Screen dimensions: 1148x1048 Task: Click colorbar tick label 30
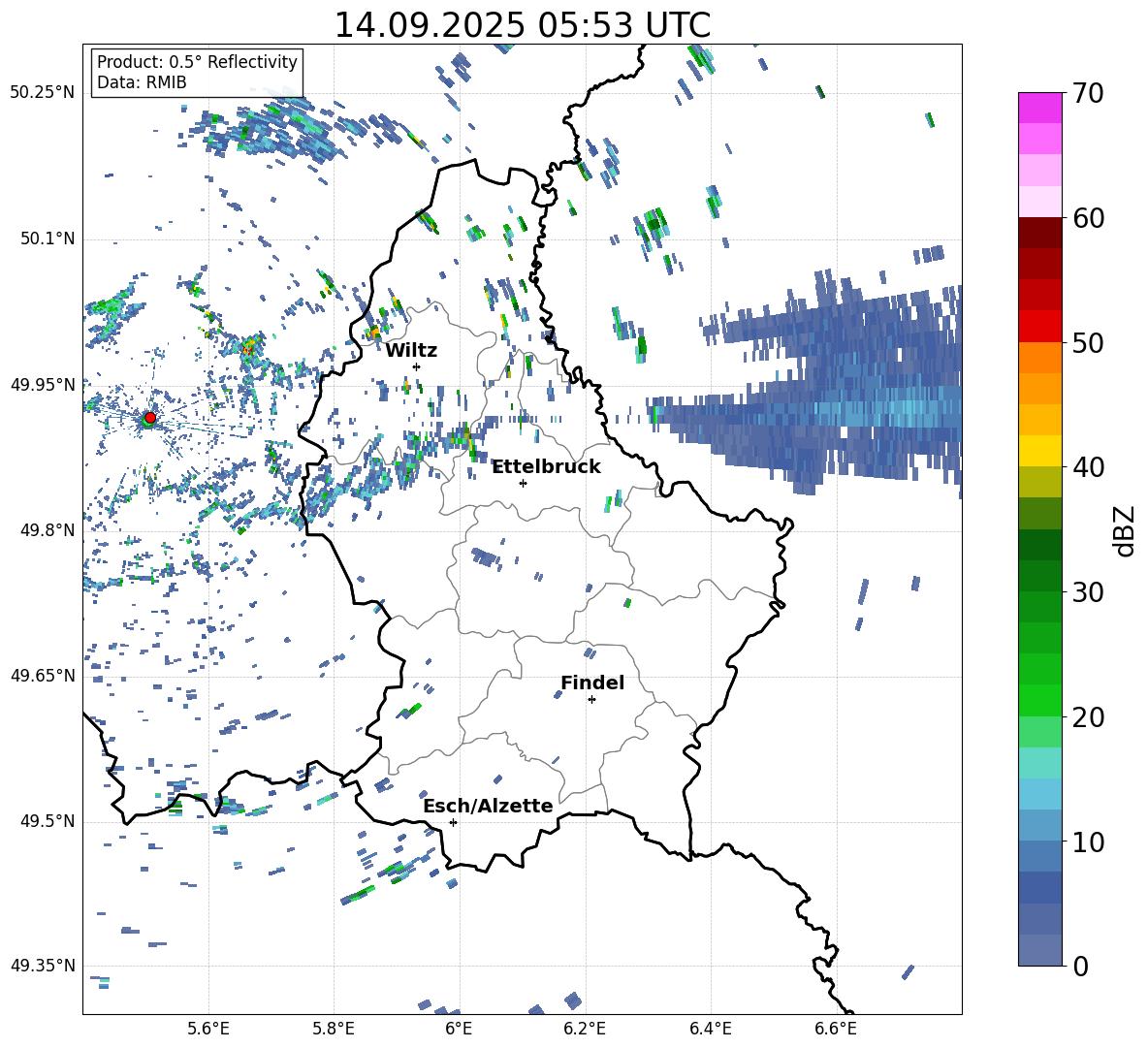click(1088, 592)
